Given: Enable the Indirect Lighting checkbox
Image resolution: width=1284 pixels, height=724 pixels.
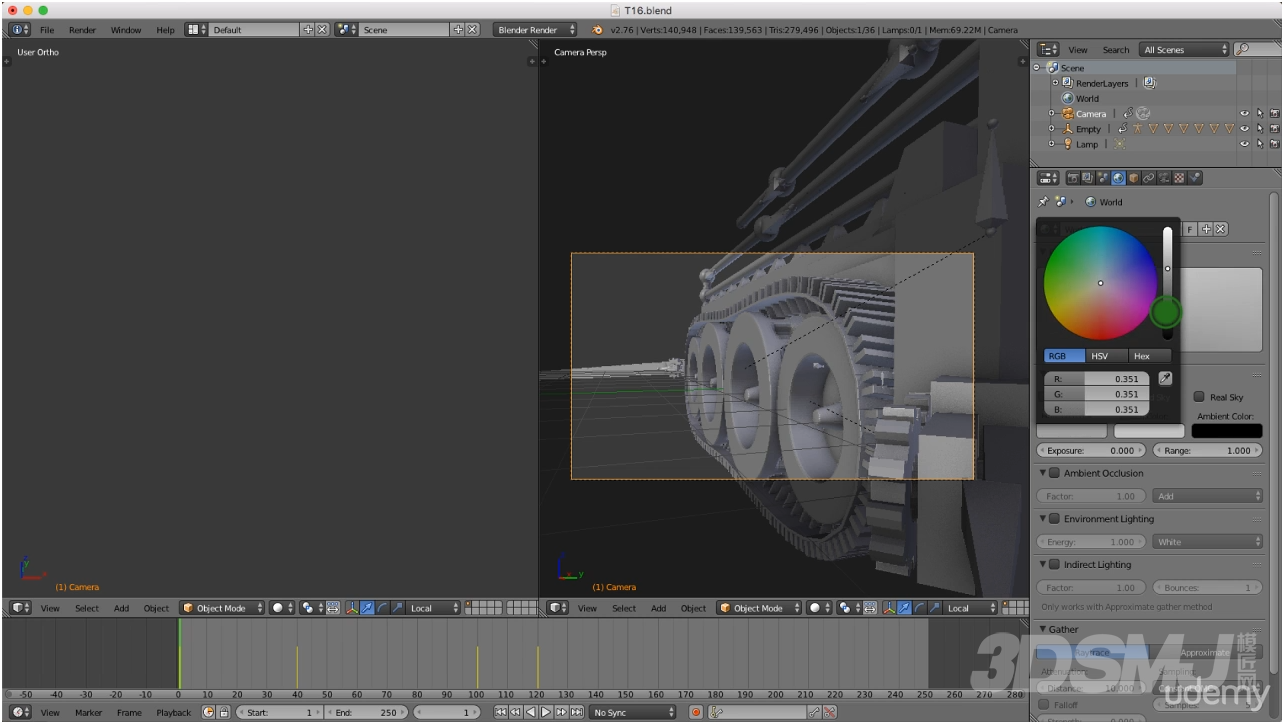Looking at the screenshot, I should (x=1054, y=565).
